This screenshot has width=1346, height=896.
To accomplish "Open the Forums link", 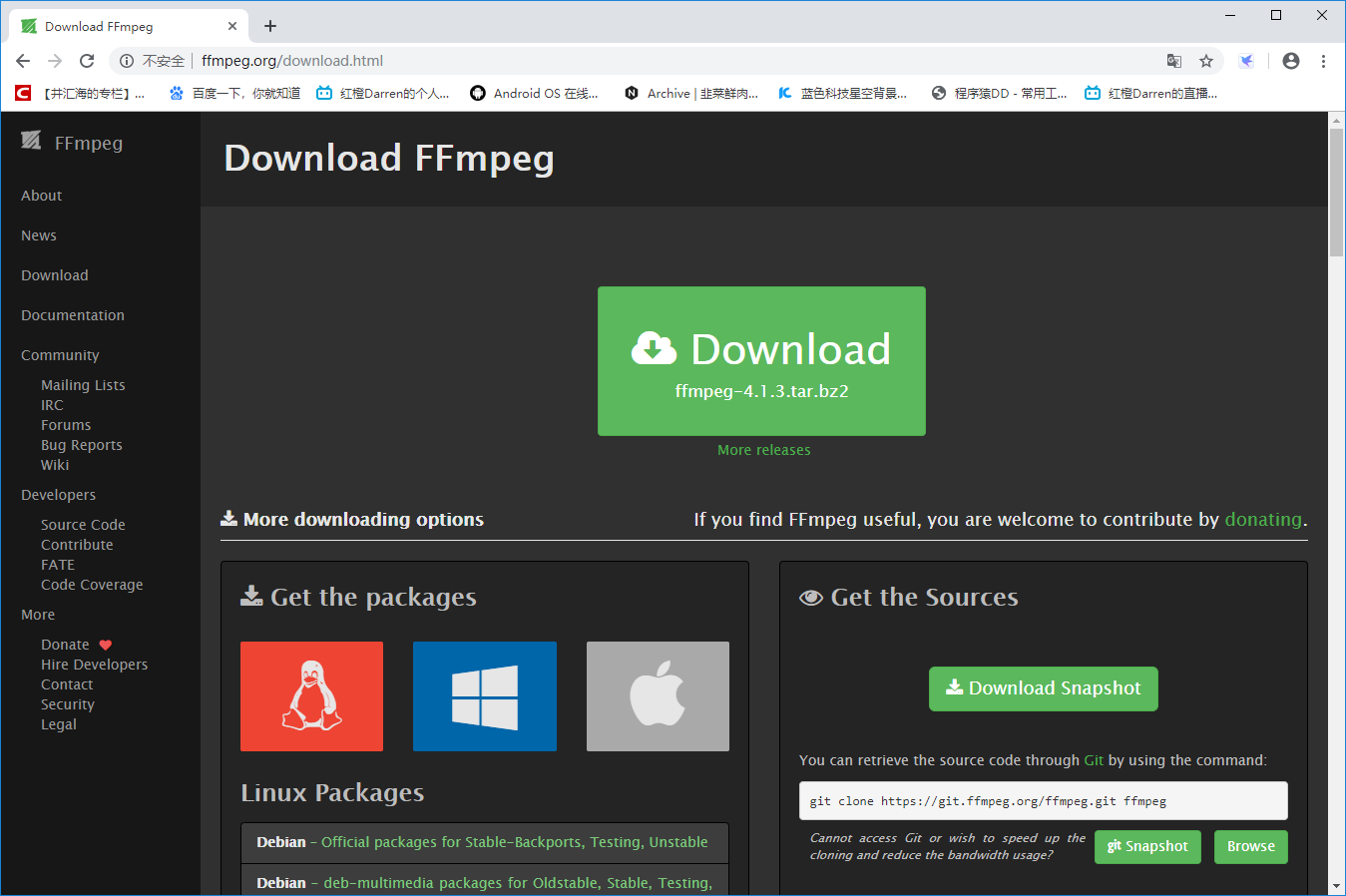I will tap(66, 425).
